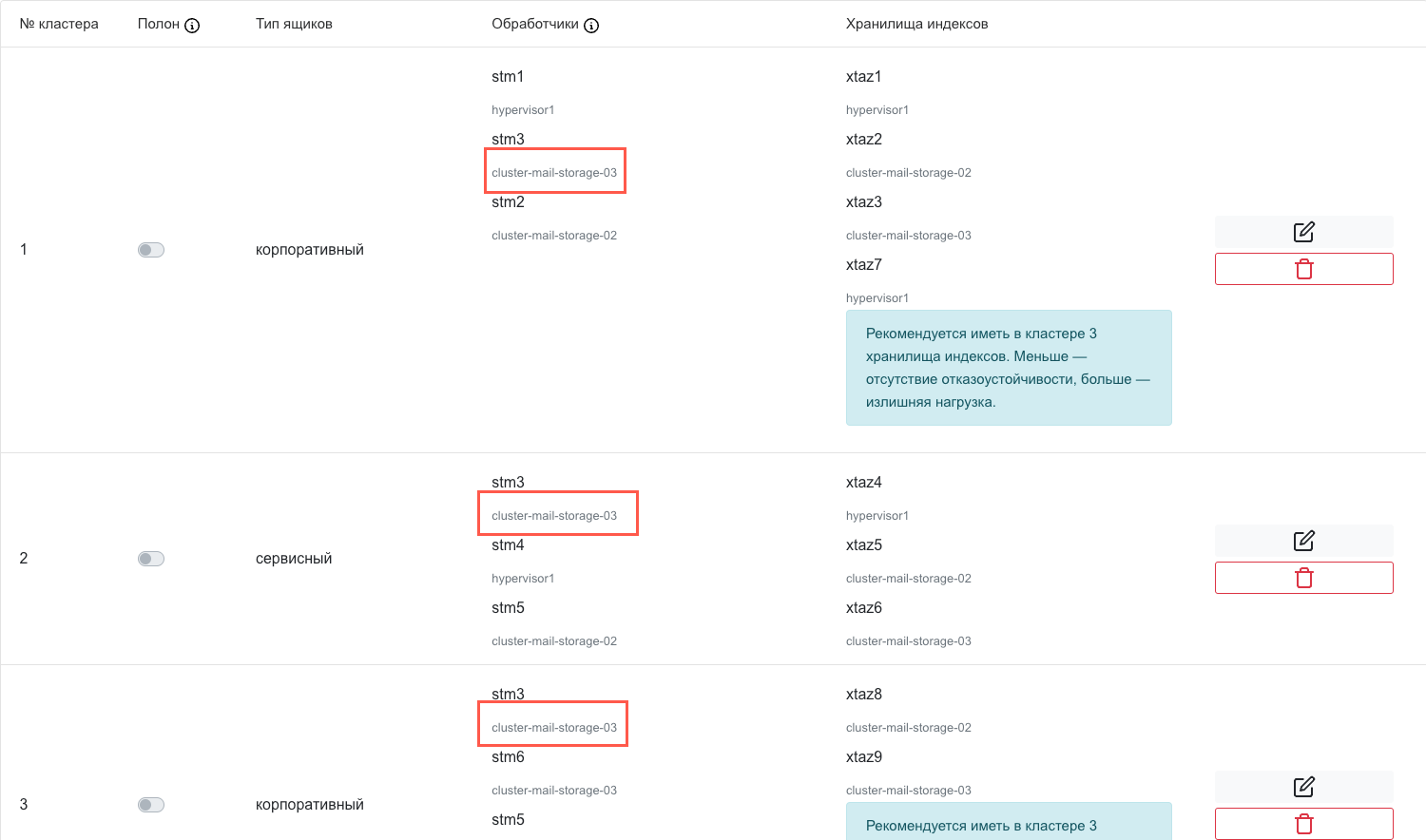The height and width of the screenshot is (840, 1426).
Task: Open the edit form for cluster 2
Action: pyautogui.click(x=1303, y=541)
